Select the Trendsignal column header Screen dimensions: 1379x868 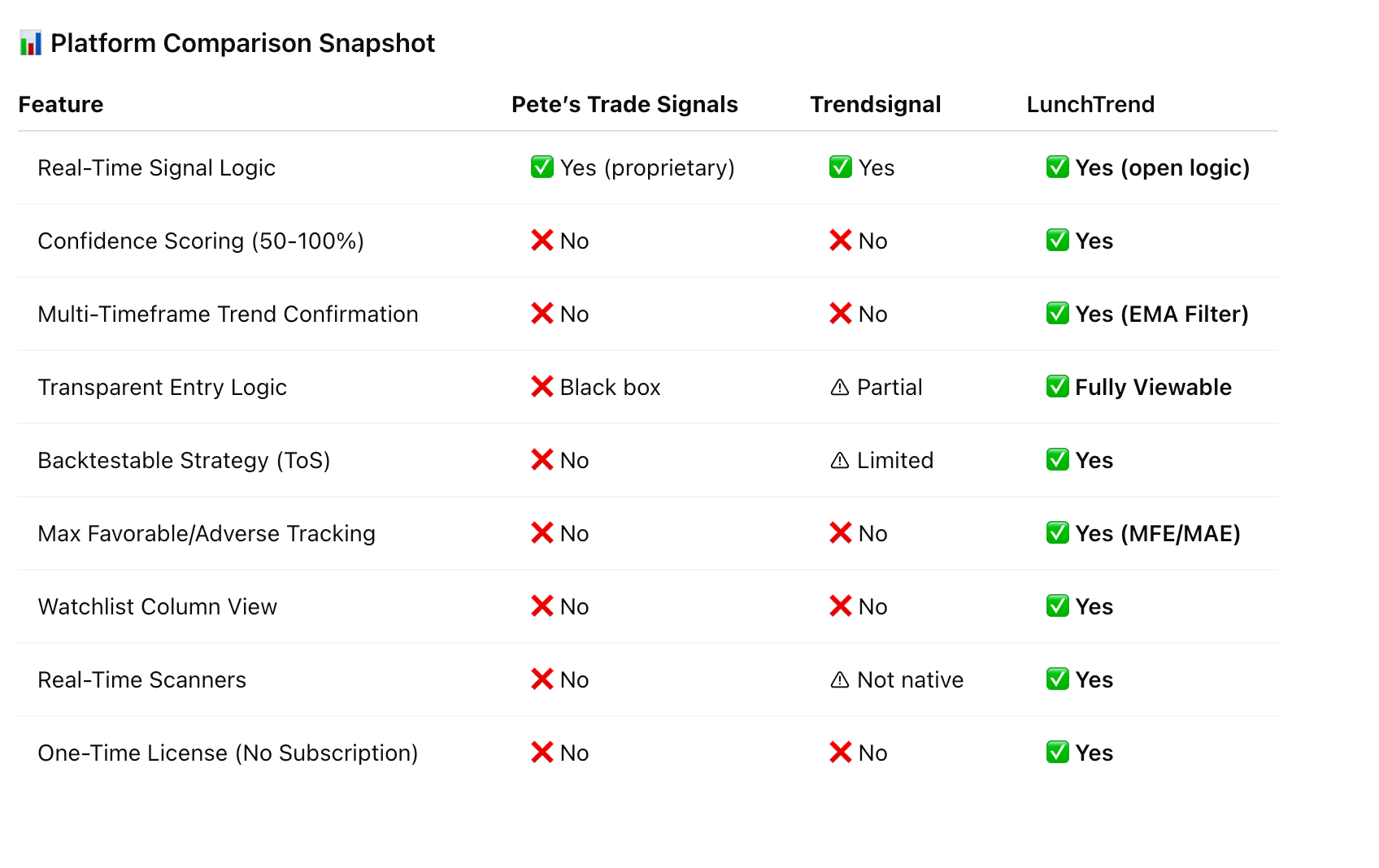tap(876, 104)
